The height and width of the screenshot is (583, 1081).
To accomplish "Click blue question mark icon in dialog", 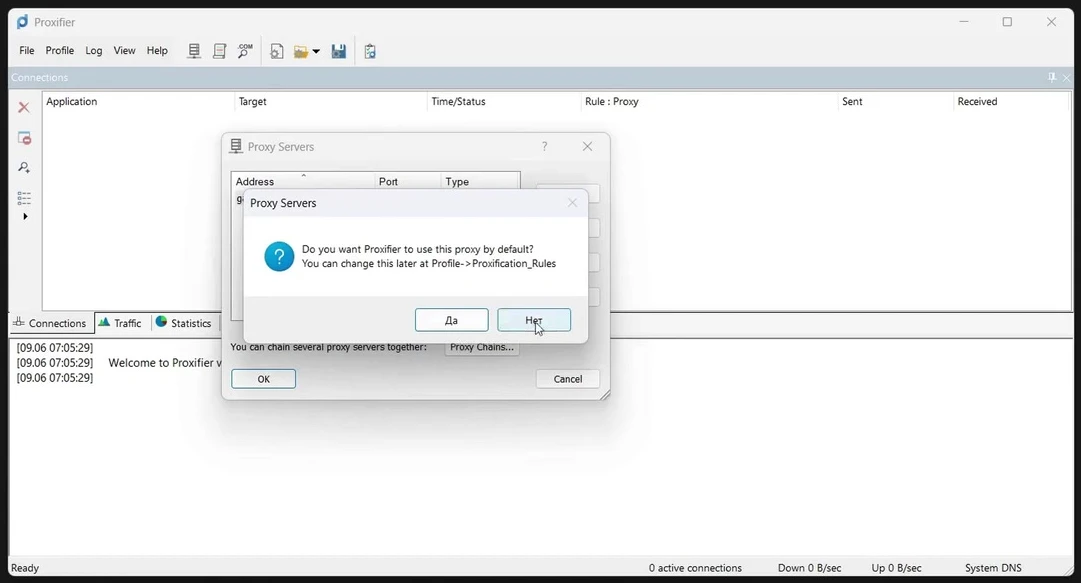I will coord(279,256).
